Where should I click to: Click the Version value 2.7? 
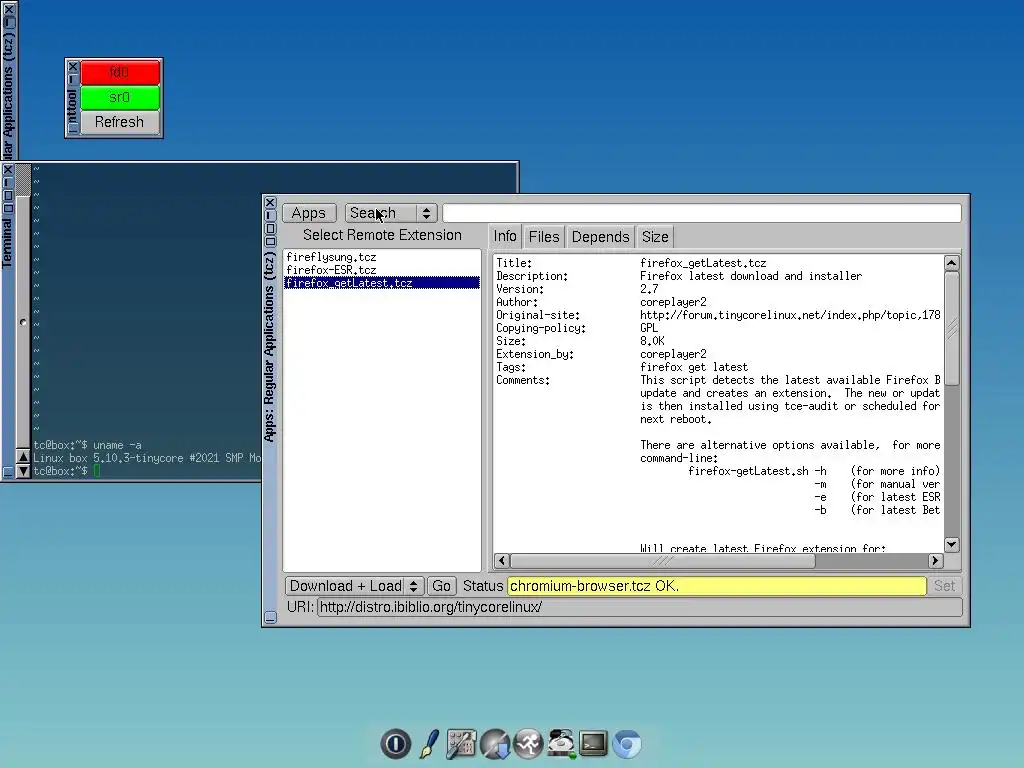[649, 289]
